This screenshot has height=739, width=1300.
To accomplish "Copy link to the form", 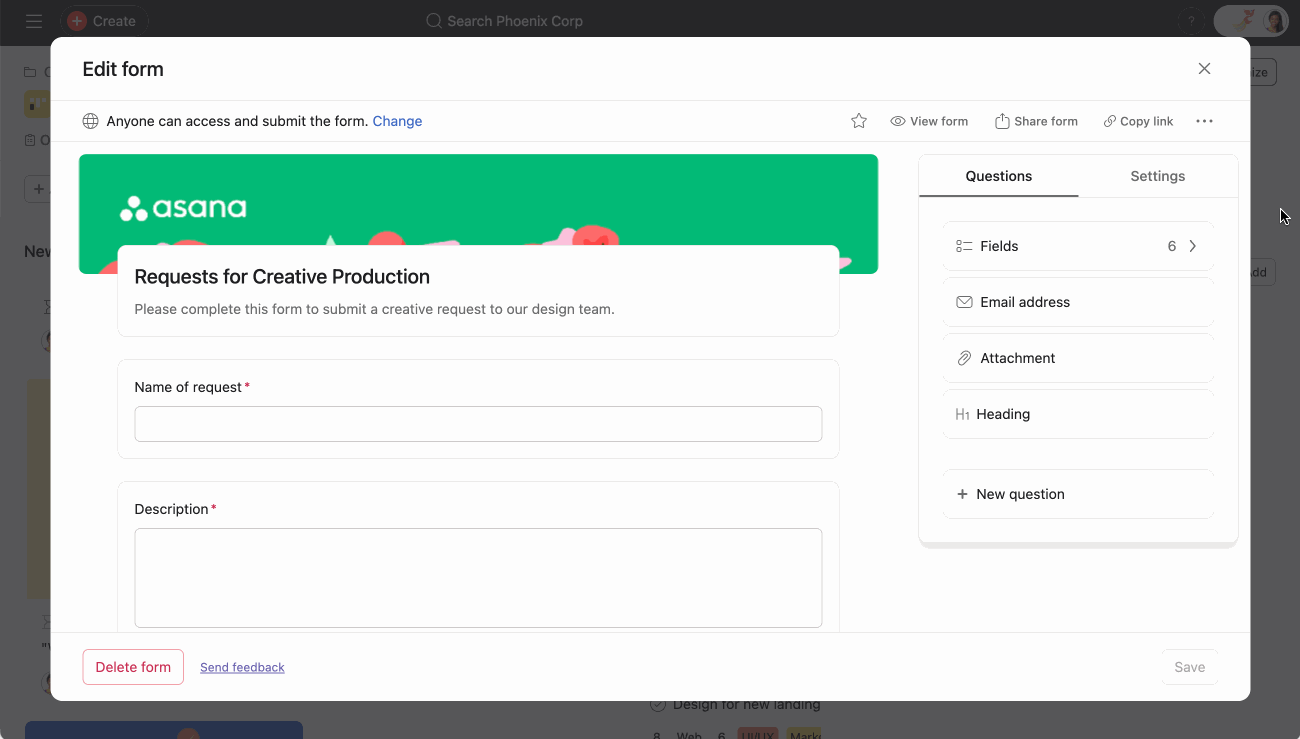I will (x=1137, y=120).
